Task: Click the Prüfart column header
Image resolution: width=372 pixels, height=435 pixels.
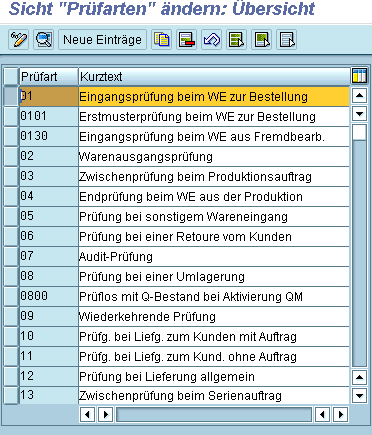Action: pyautogui.click(x=49, y=77)
